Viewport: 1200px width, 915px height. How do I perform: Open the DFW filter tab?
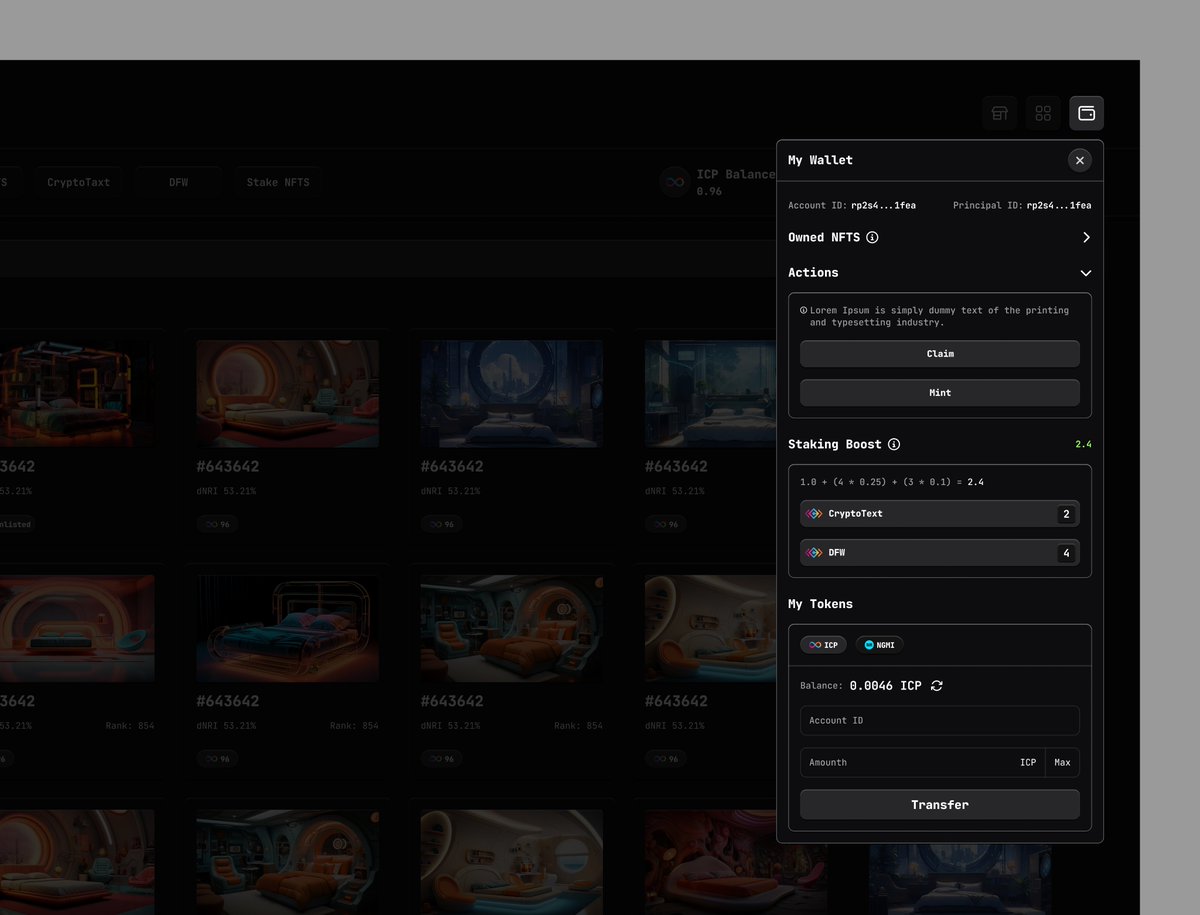point(178,183)
